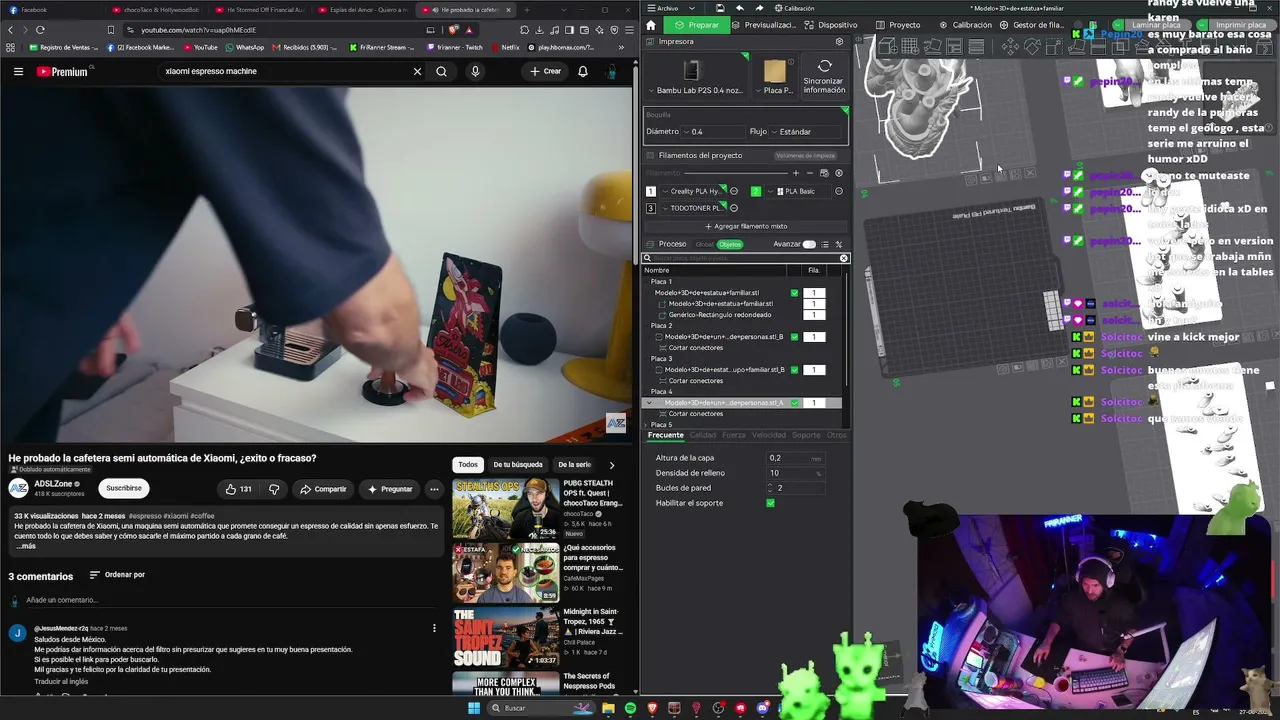Subscribe to ADSLZone channel
The image size is (1280, 720).
pyautogui.click(x=124, y=489)
